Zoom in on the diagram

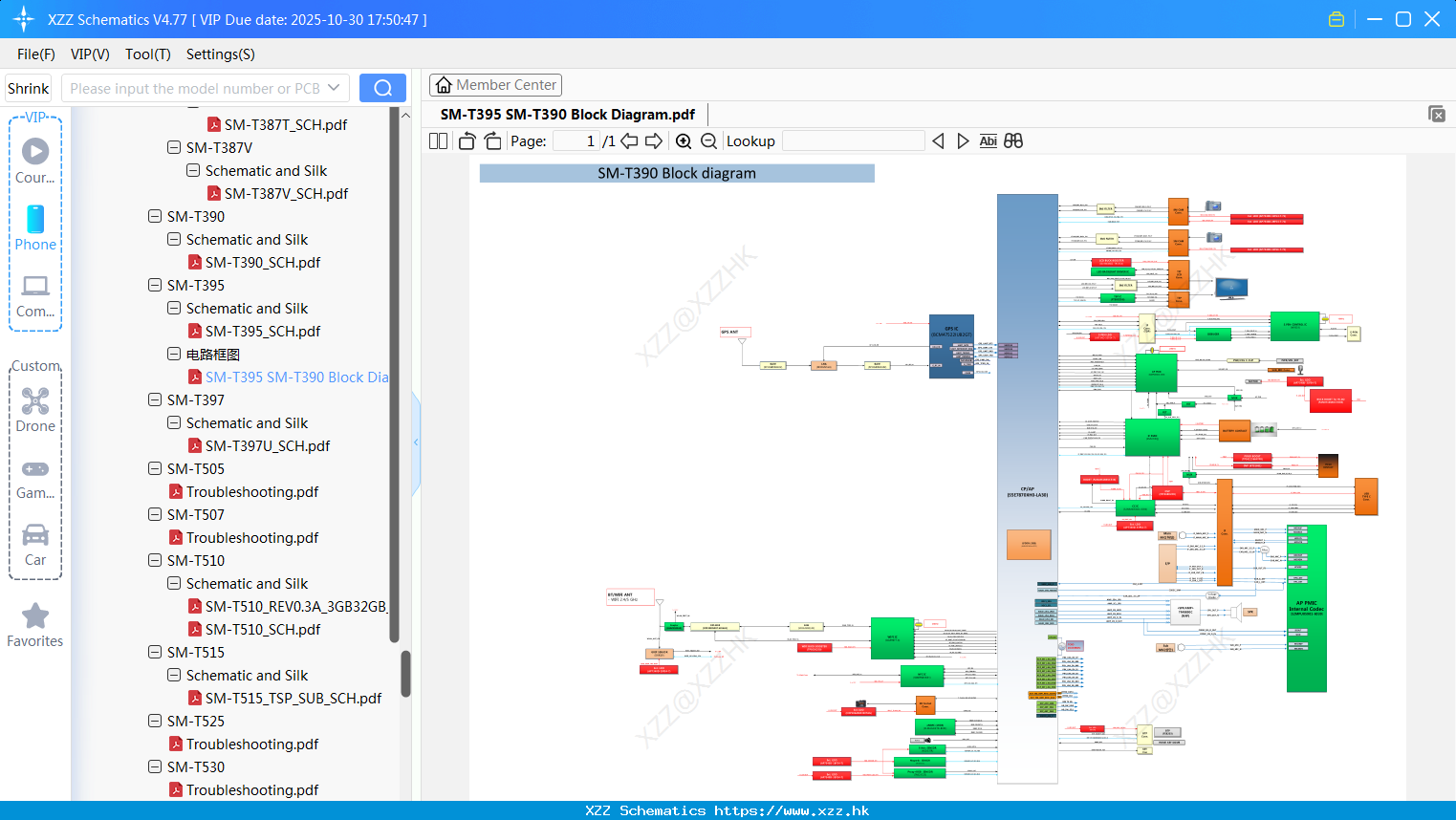pyautogui.click(x=684, y=140)
